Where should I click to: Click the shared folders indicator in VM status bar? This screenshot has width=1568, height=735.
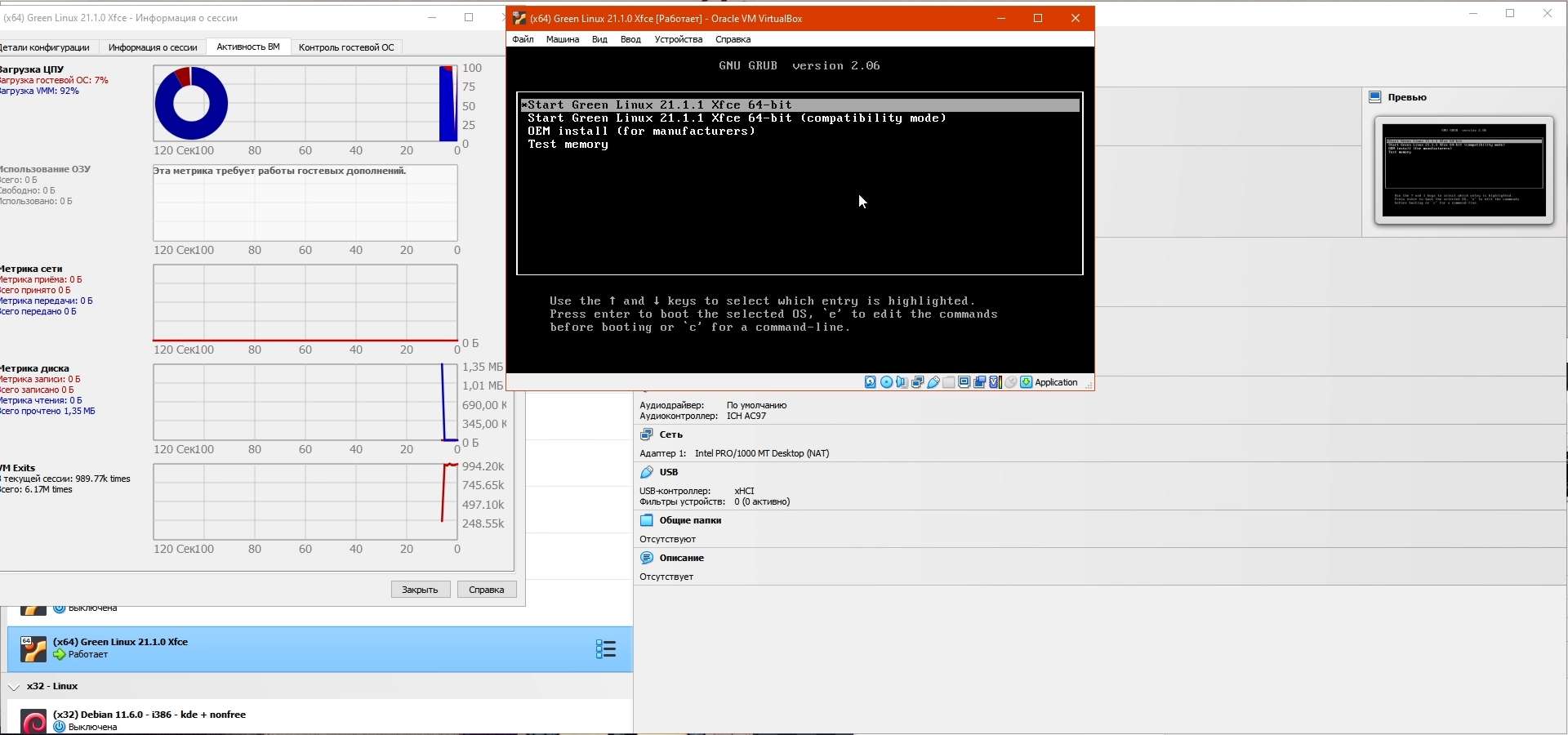point(948,382)
